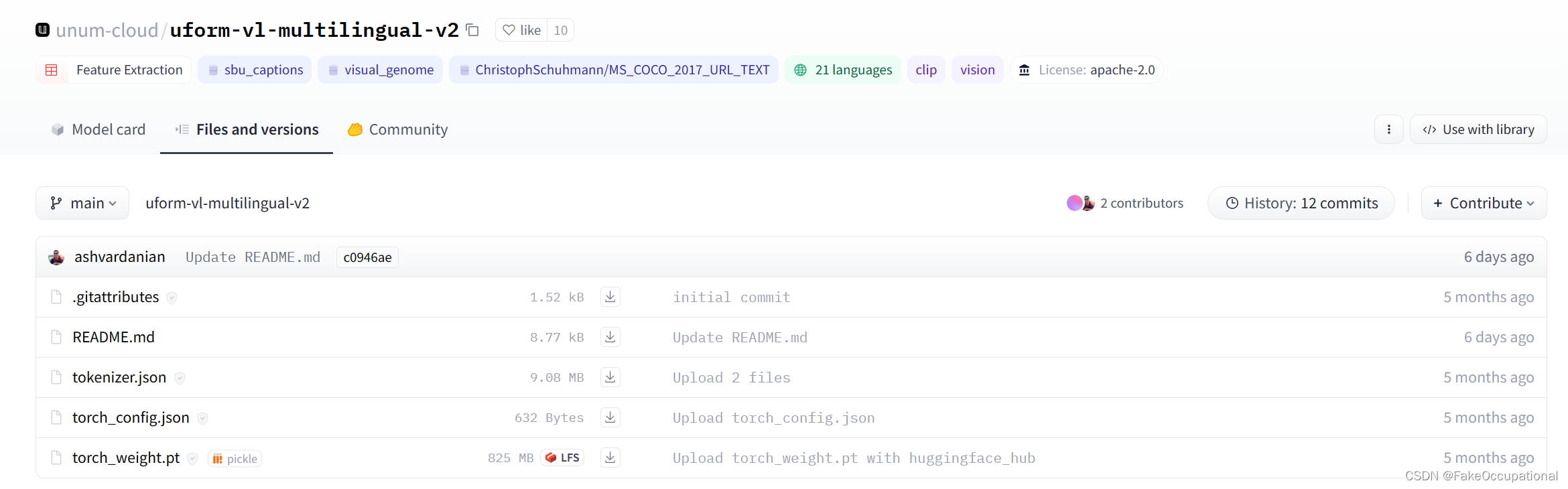The width and height of the screenshot is (1568, 489).
Task: Download the torch_weight.pt file
Action: (x=610, y=458)
